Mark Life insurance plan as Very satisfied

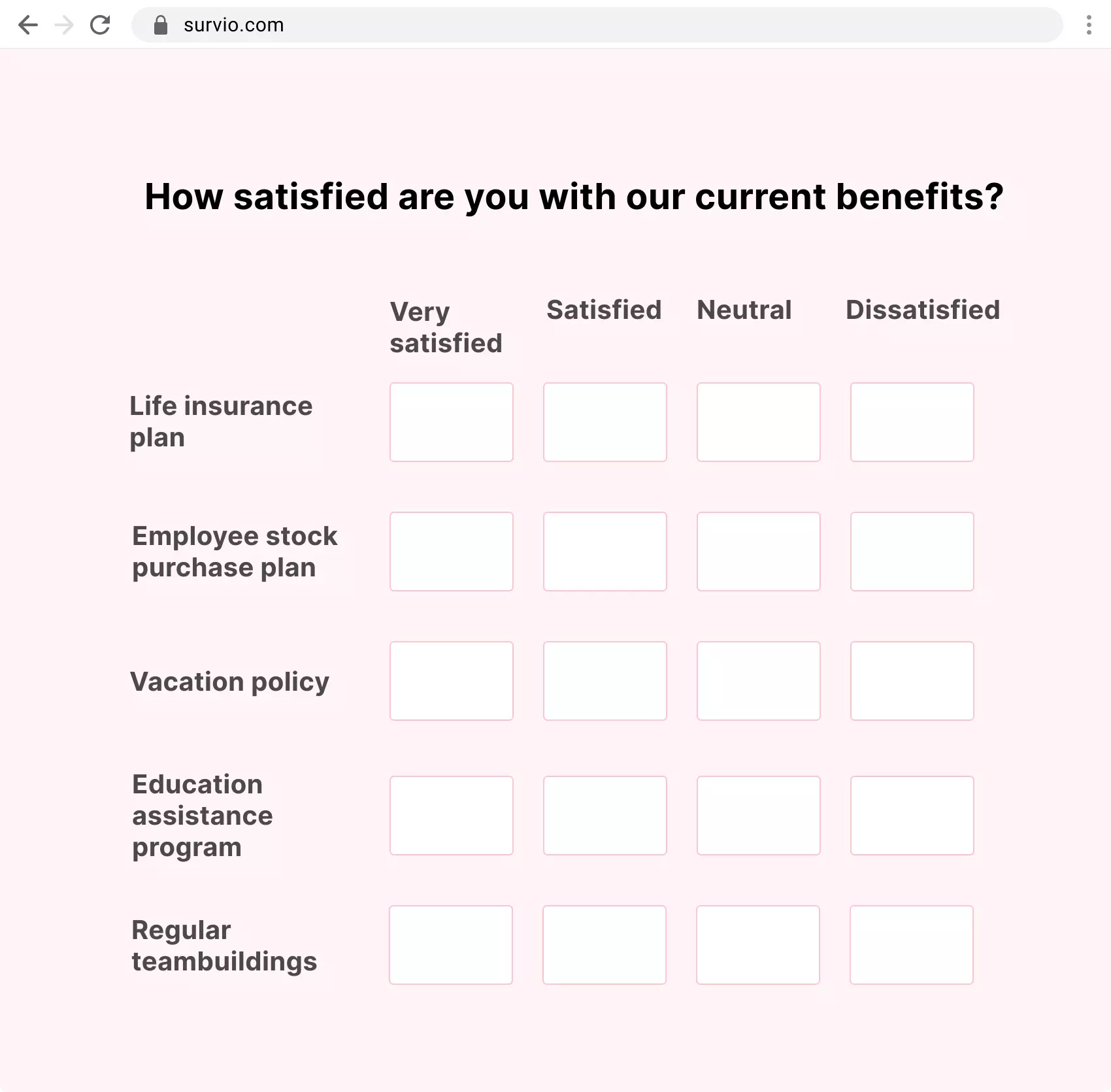click(452, 422)
